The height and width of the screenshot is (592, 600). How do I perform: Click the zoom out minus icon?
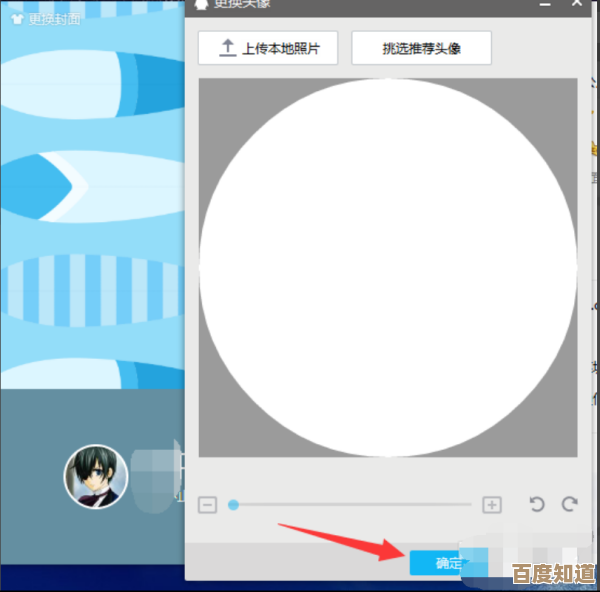click(x=207, y=505)
